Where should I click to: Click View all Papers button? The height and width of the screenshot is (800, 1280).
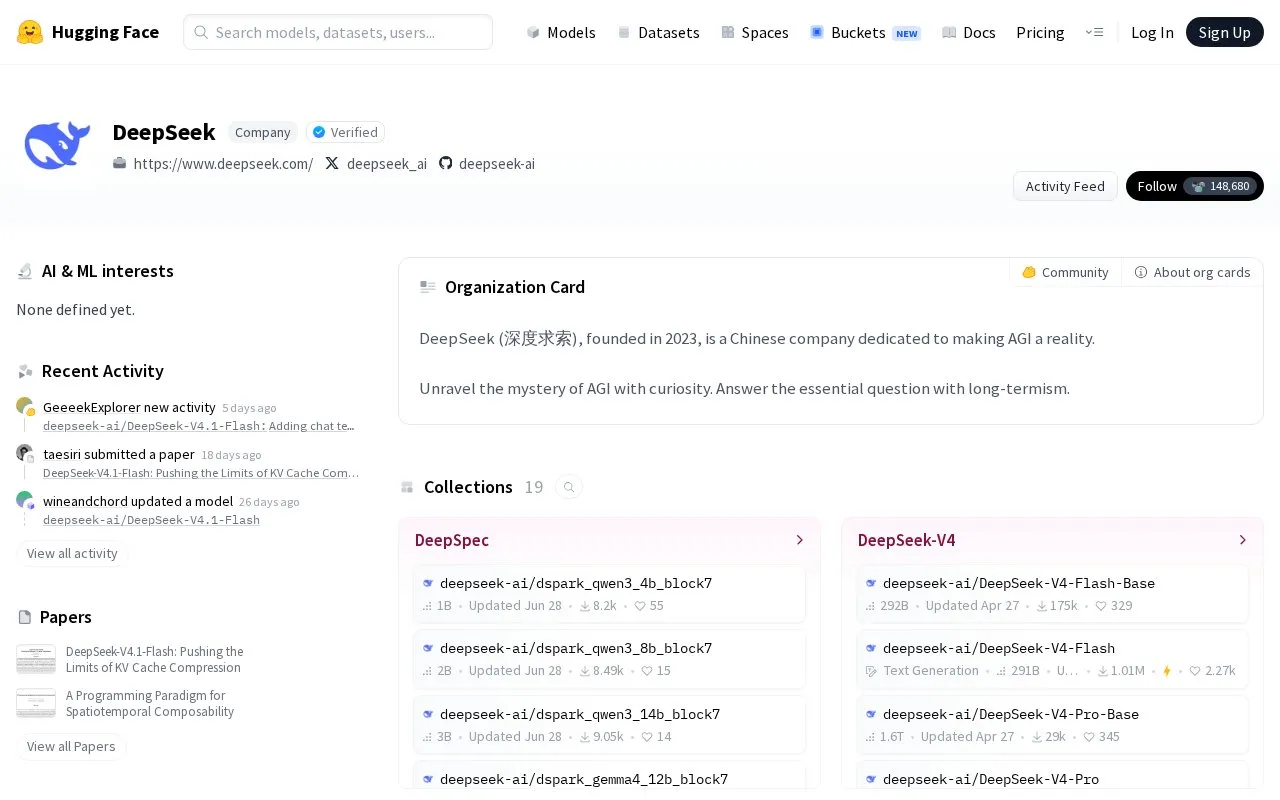(x=71, y=746)
